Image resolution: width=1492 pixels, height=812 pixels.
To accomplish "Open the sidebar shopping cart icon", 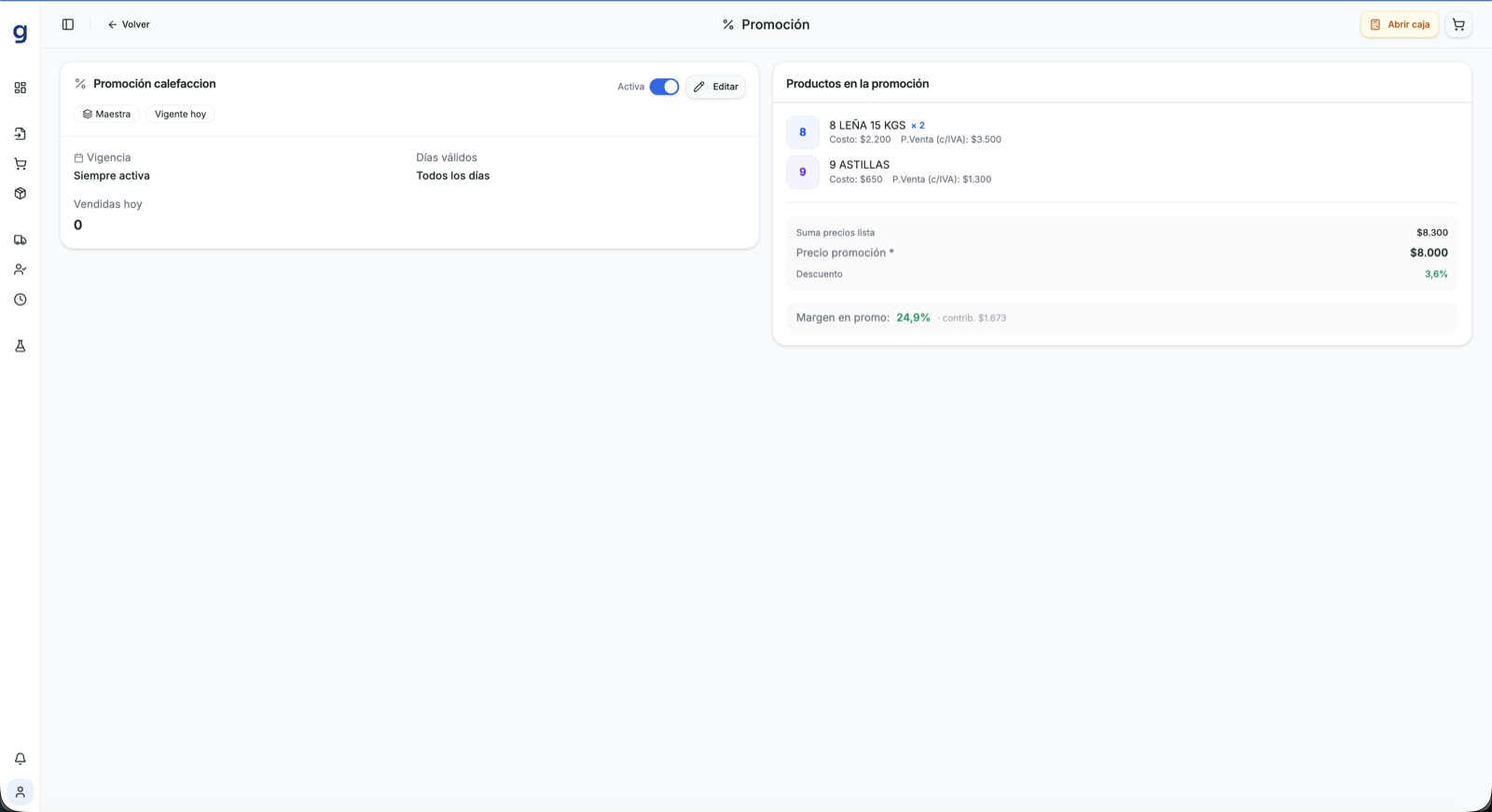I will pos(20,164).
